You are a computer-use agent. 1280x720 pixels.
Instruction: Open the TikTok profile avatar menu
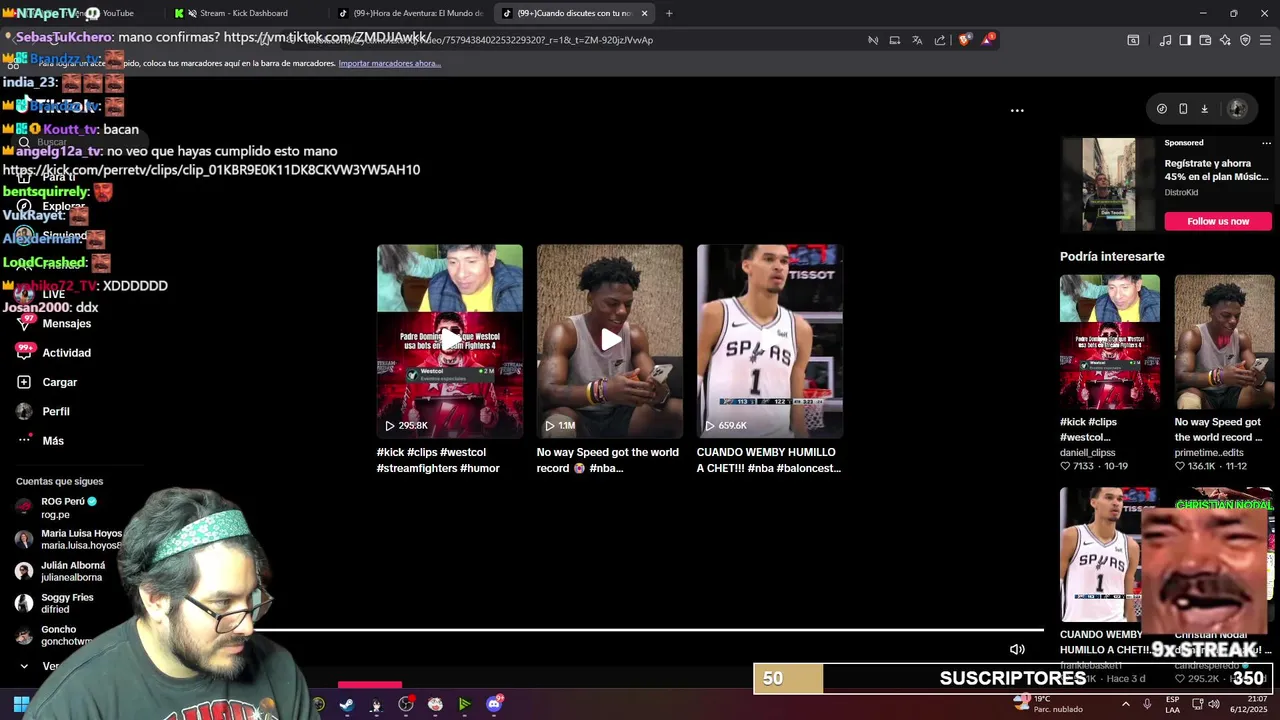1237,109
